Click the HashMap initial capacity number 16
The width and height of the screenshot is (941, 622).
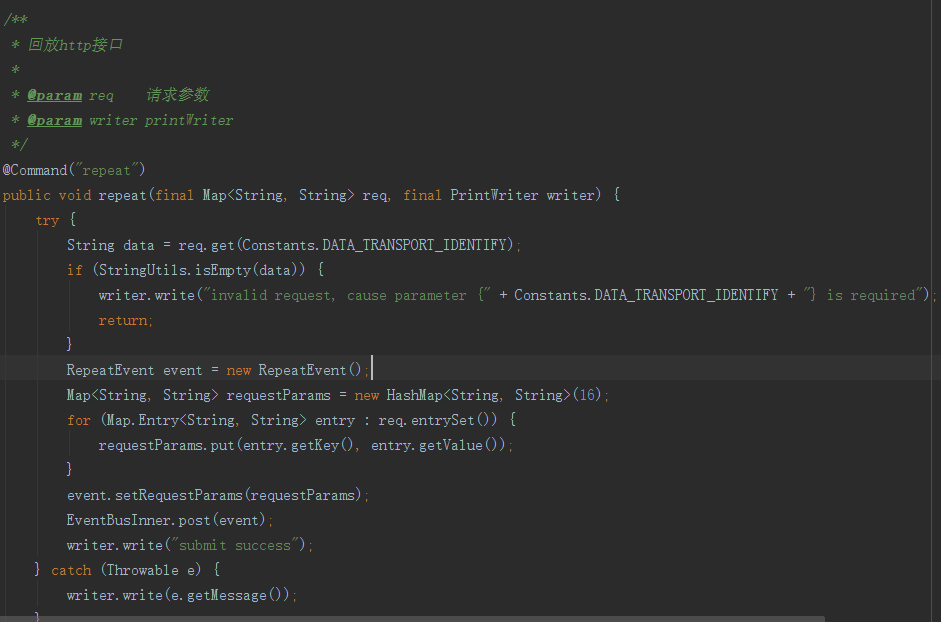click(x=586, y=395)
